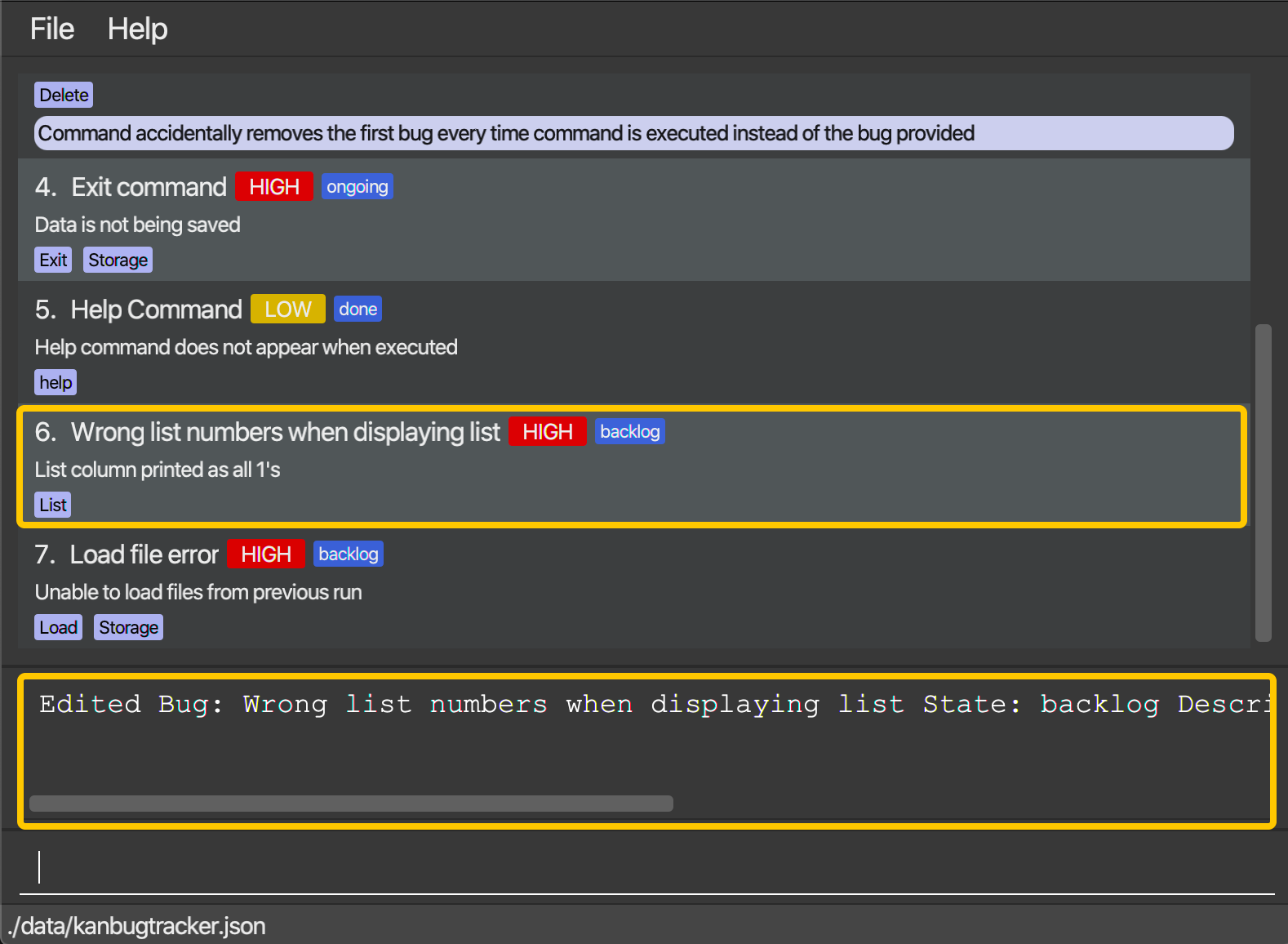
Task: Click HIGH priority label on Load file error
Action: [x=266, y=554]
